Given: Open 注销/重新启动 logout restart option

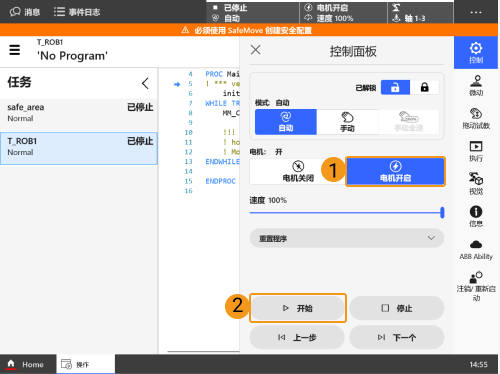Looking at the screenshot, I should click(x=476, y=286).
